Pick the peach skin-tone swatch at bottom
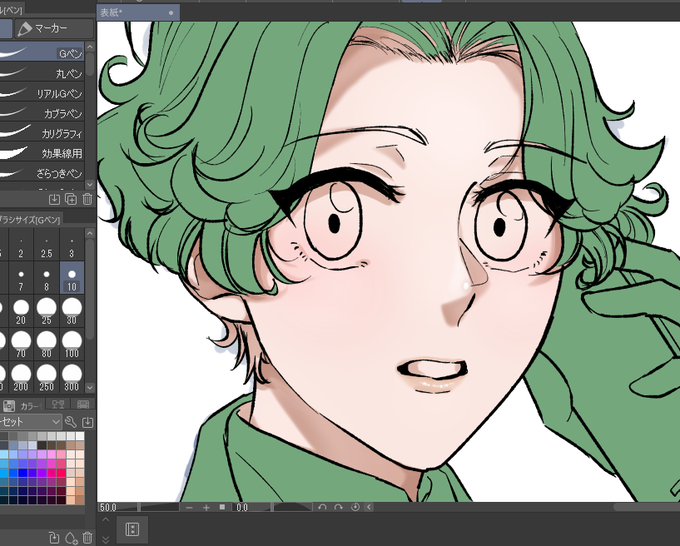Image resolution: width=680 pixels, height=546 pixels. point(70,500)
